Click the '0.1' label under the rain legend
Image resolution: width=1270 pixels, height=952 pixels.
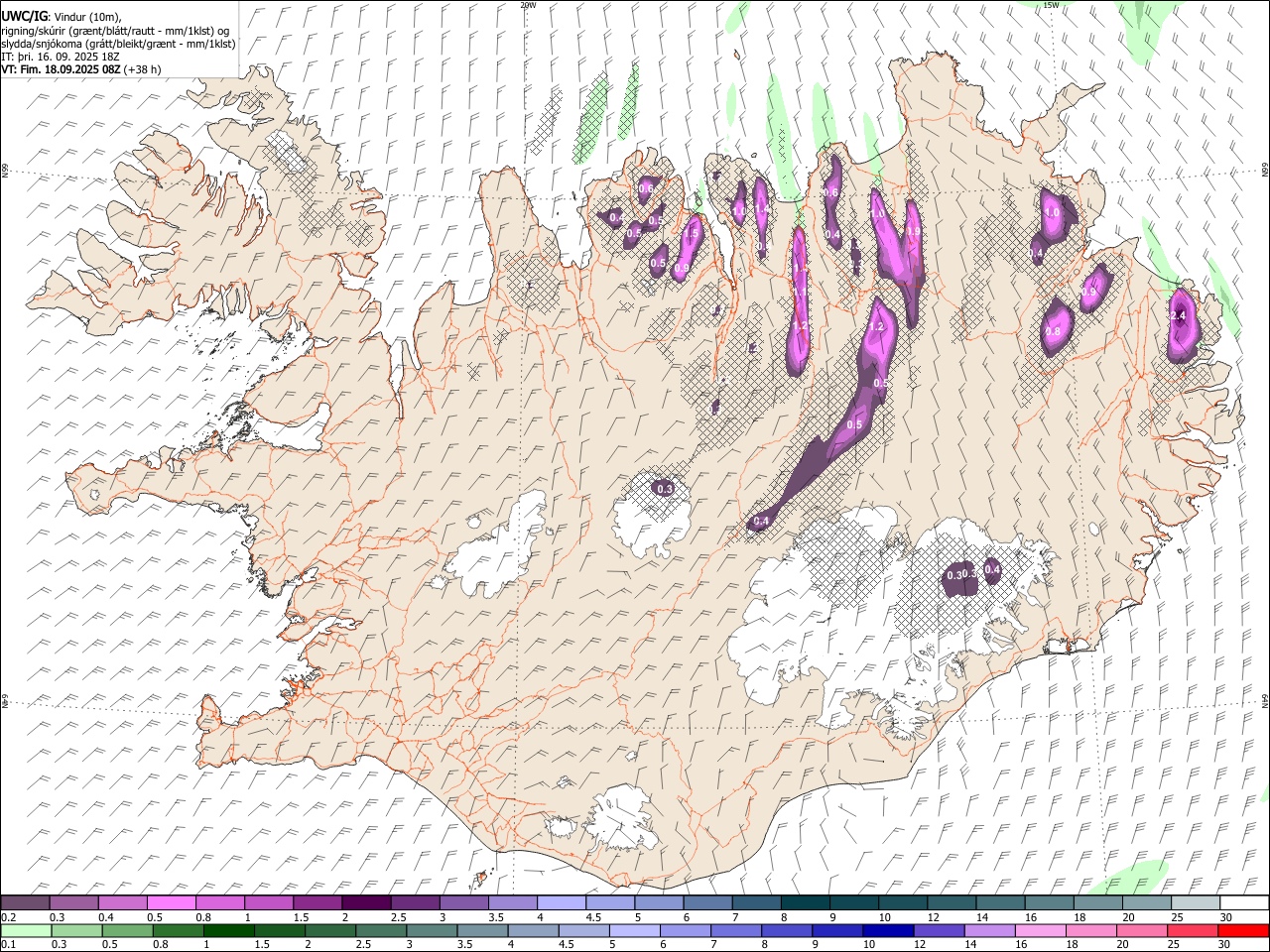[x=9, y=944]
